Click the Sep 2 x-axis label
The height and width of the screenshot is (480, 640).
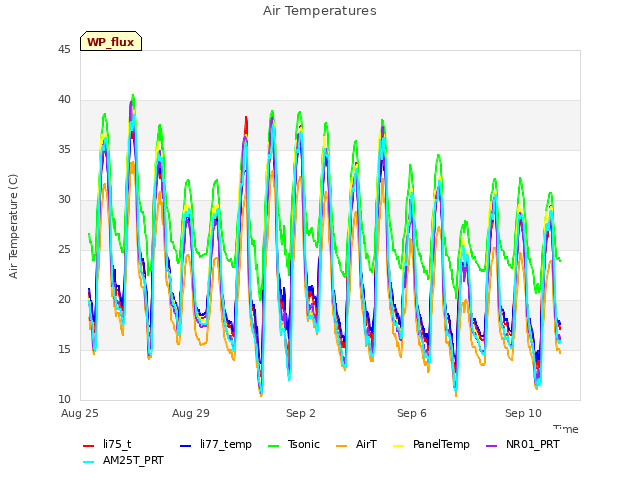301,413
